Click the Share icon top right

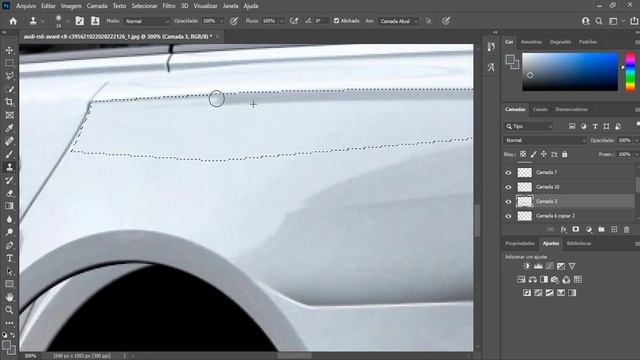point(634,21)
